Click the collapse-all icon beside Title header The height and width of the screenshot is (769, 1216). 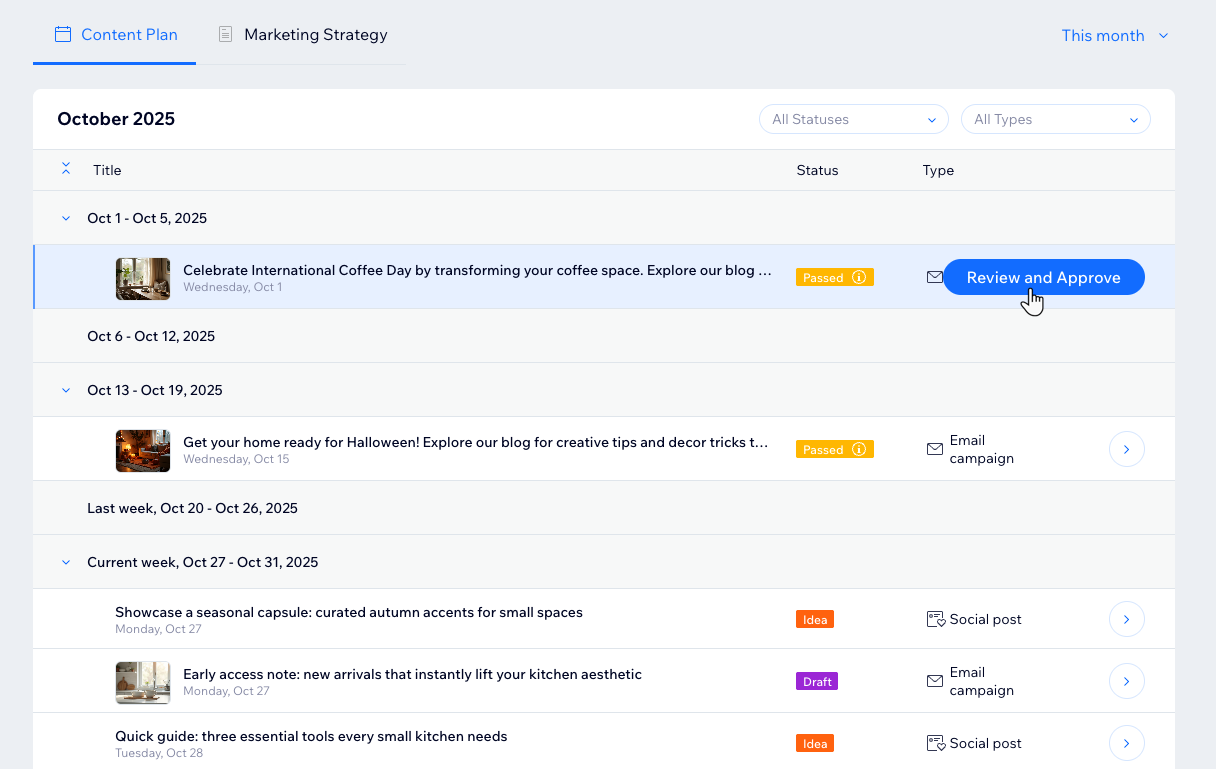pyautogui.click(x=66, y=169)
